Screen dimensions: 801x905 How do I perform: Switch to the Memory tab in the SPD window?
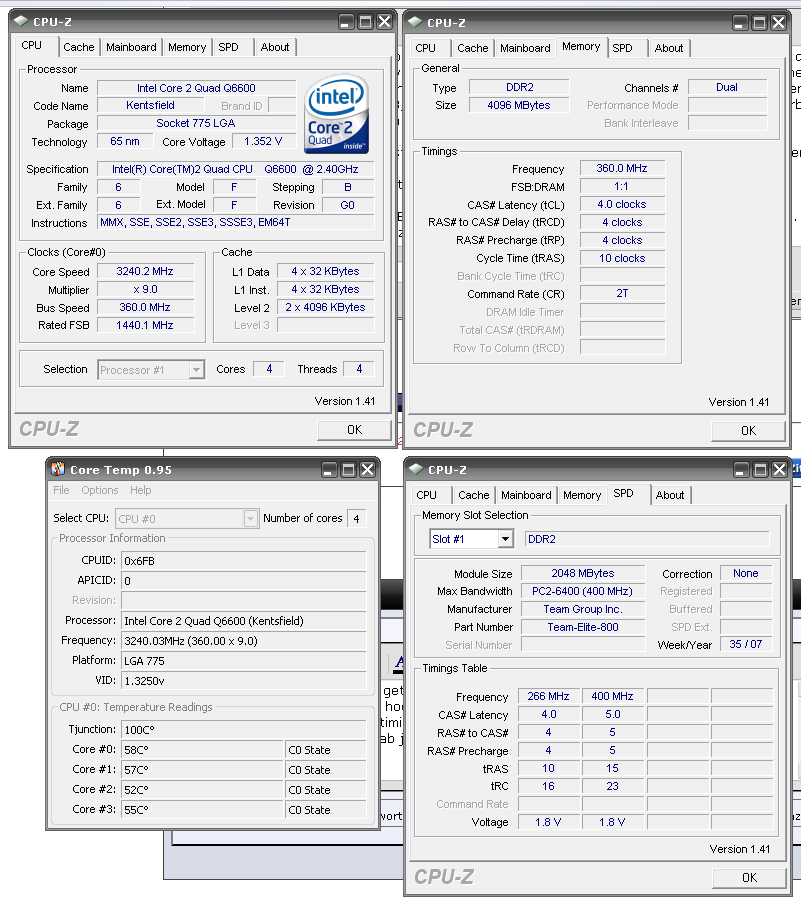pos(582,495)
